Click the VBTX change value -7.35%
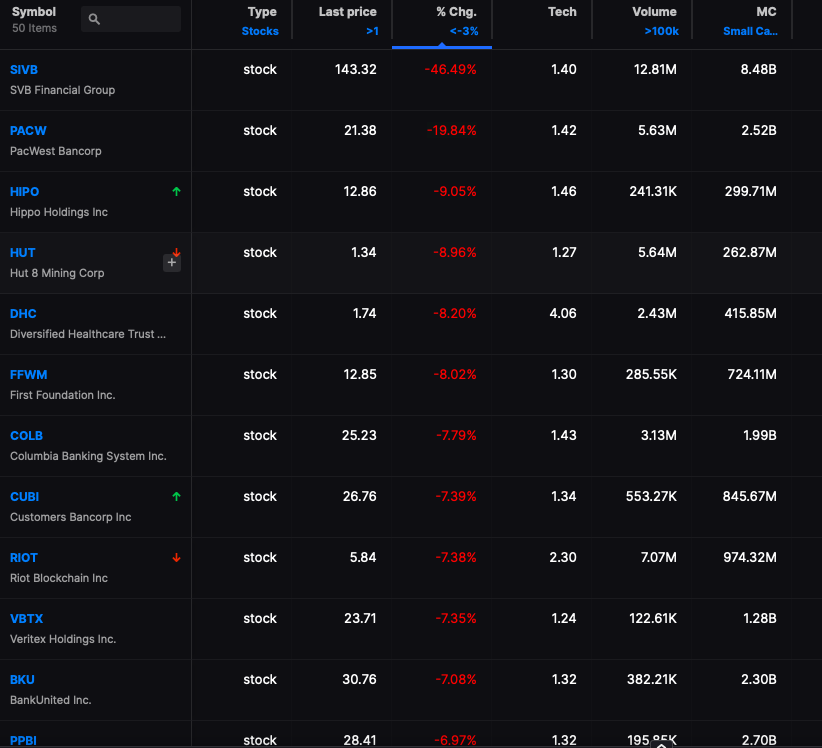This screenshot has width=822, height=748. [456, 619]
